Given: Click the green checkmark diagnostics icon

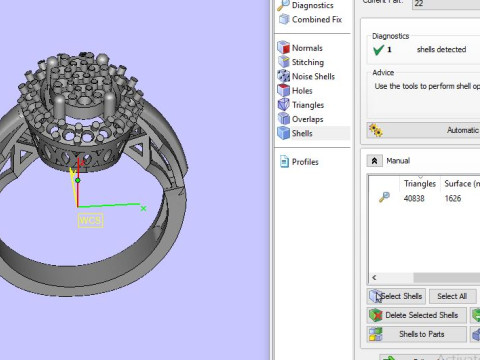Looking at the screenshot, I should (x=379, y=50).
